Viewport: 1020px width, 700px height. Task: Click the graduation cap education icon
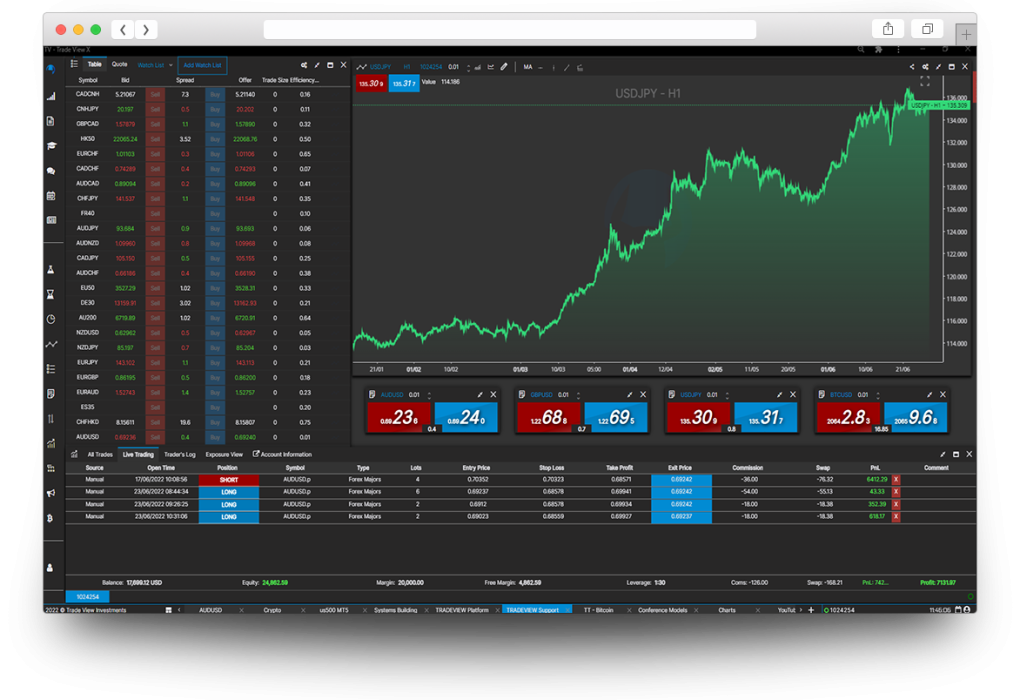point(51,146)
